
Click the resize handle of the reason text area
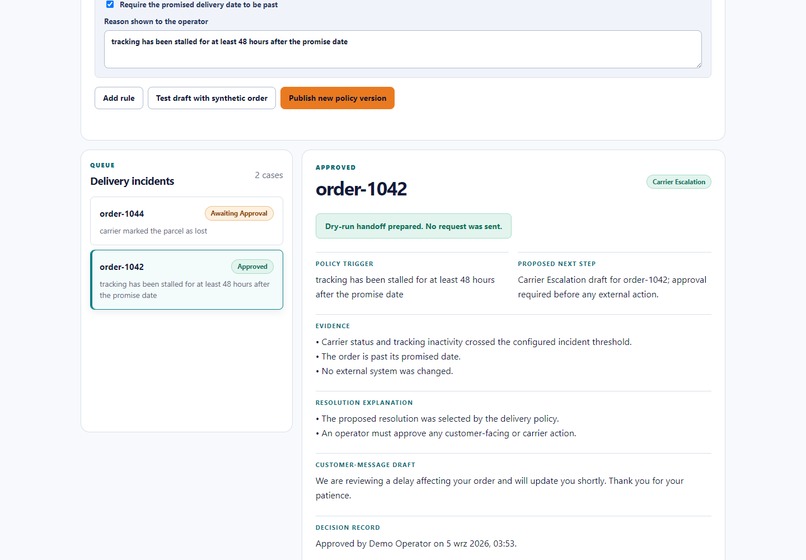tap(698, 65)
